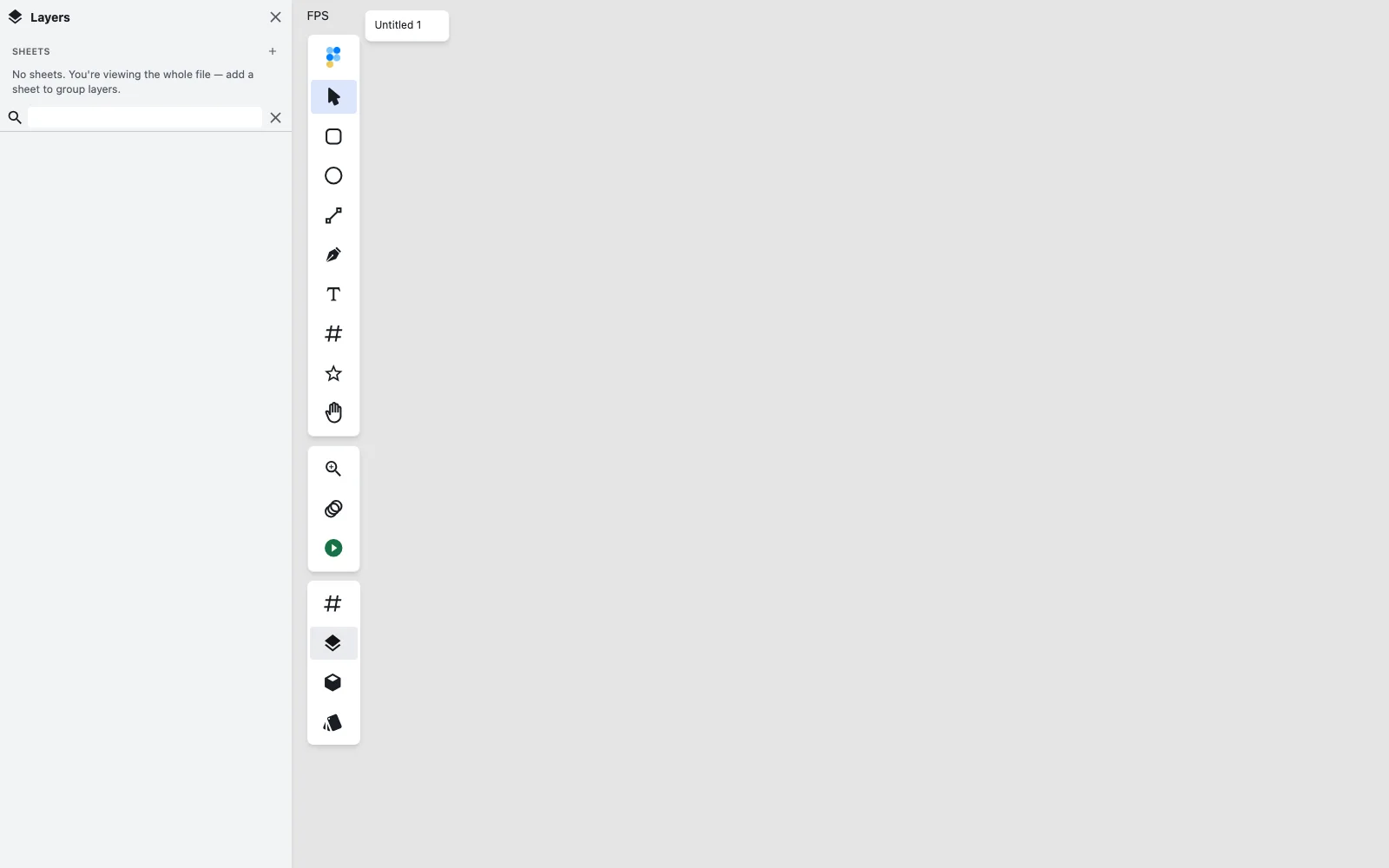This screenshot has width=1389, height=868.
Task: Select the Pen tool
Action: point(333,255)
